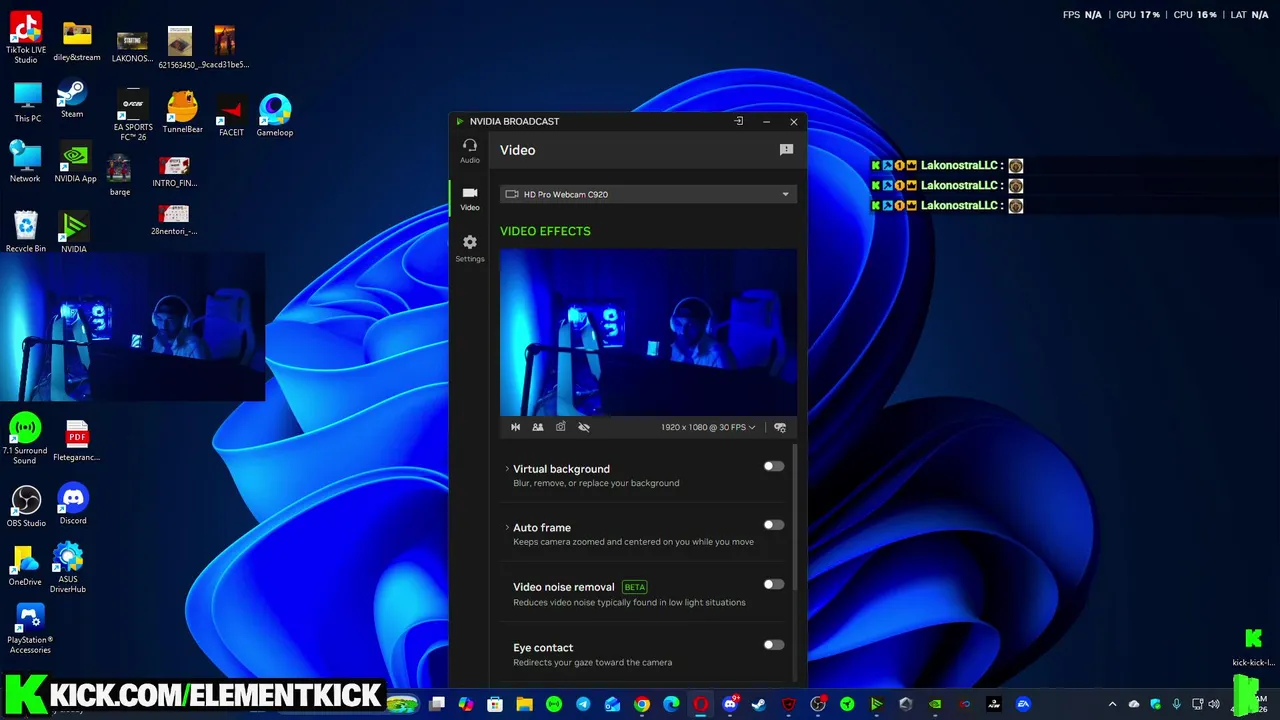Open camera settings icon beside resolution
The height and width of the screenshot is (720, 1280).
(781, 427)
